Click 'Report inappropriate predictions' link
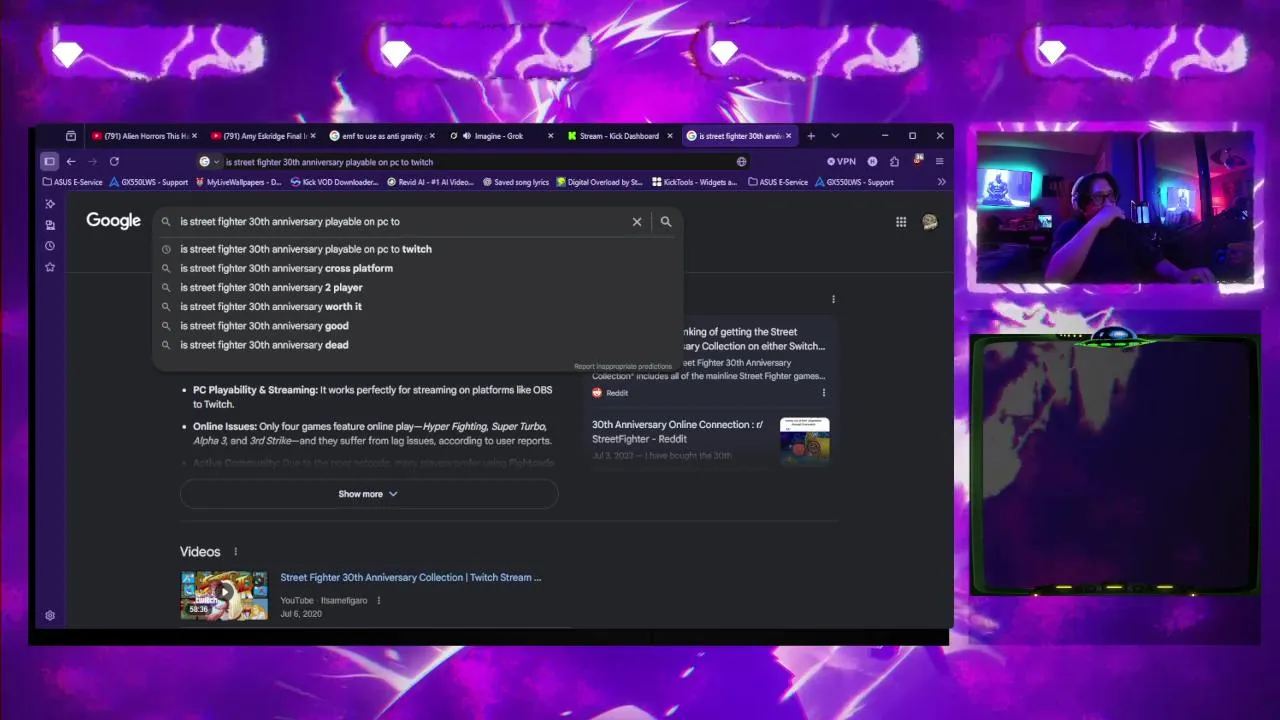Viewport: 1280px width, 720px height. tap(623, 366)
